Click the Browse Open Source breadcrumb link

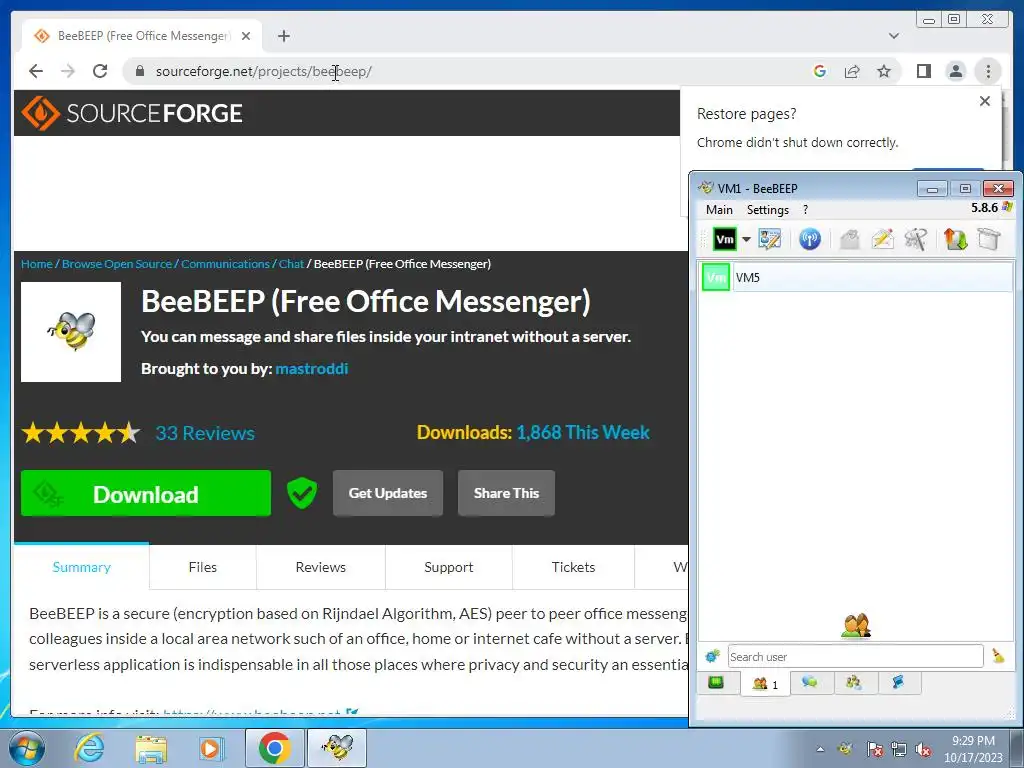click(x=117, y=264)
